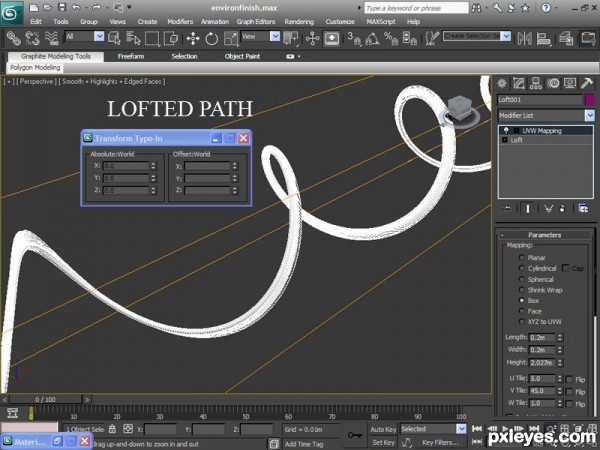The image size is (600, 450).
Task: Open Utilities panel hammer icon
Action: [587, 83]
